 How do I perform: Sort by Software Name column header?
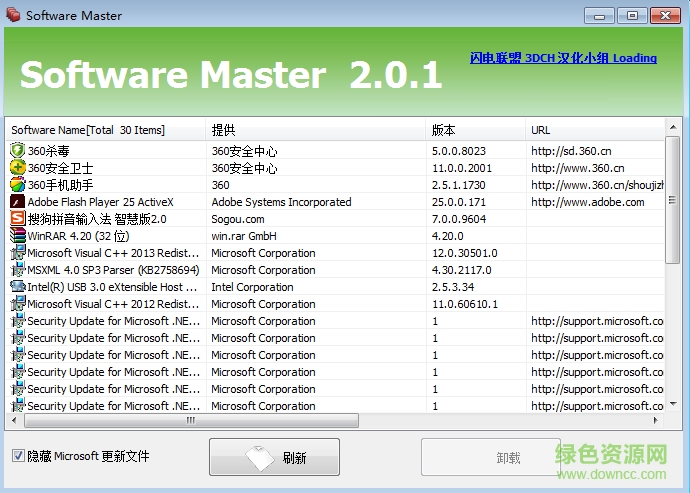point(105,130)
